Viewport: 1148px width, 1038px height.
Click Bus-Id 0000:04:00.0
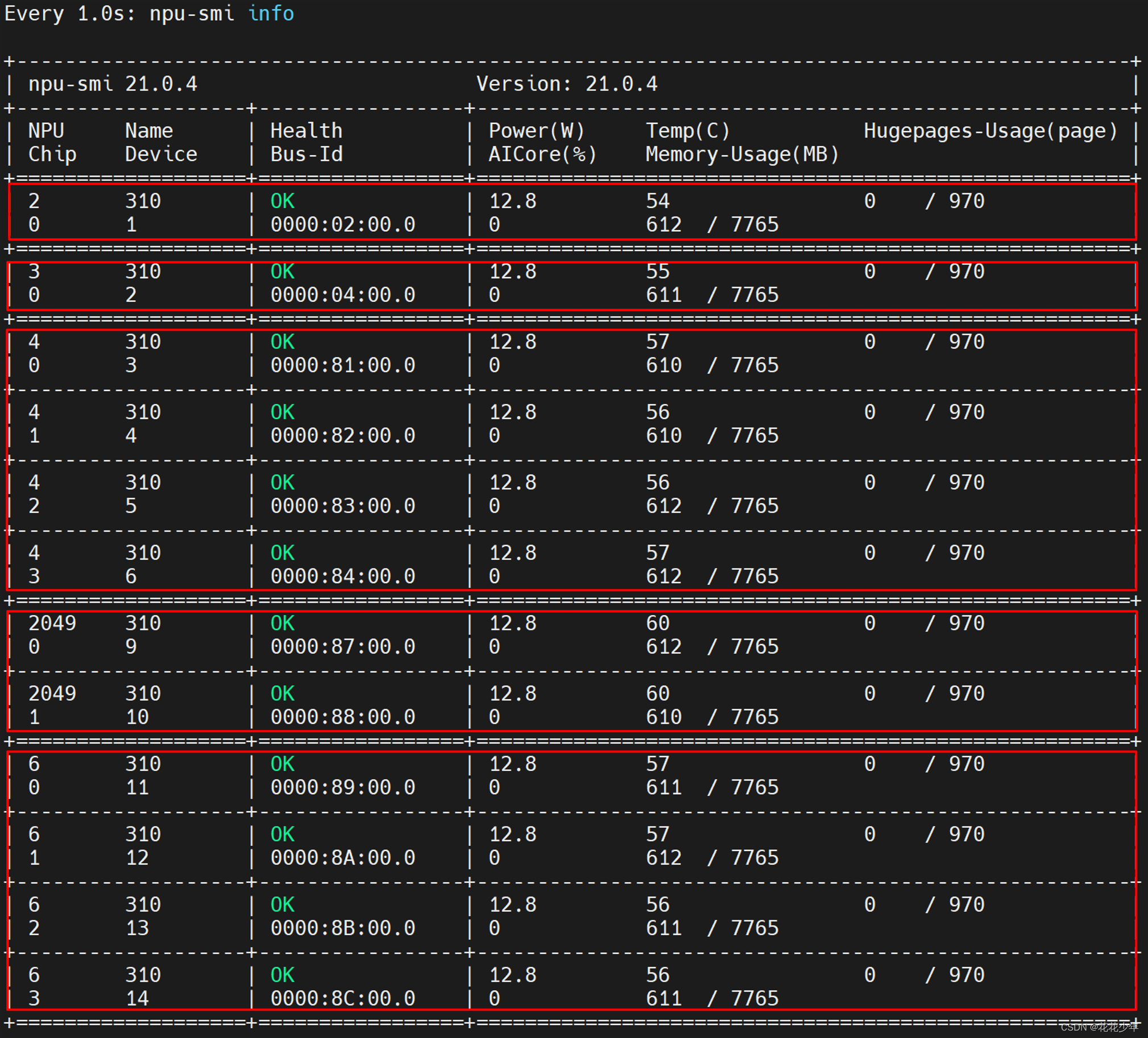[x=343, y=295]
